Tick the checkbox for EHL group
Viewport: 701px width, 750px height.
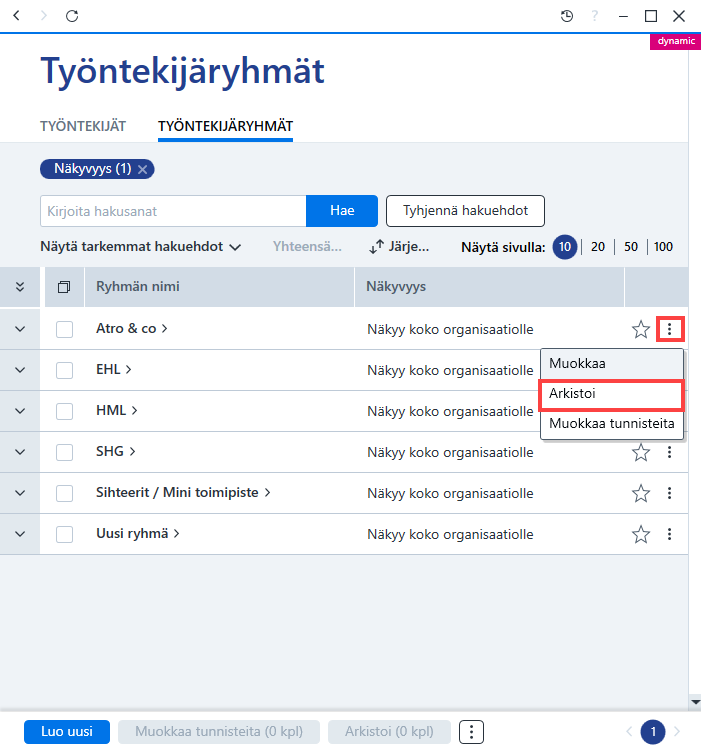(65, 370)
